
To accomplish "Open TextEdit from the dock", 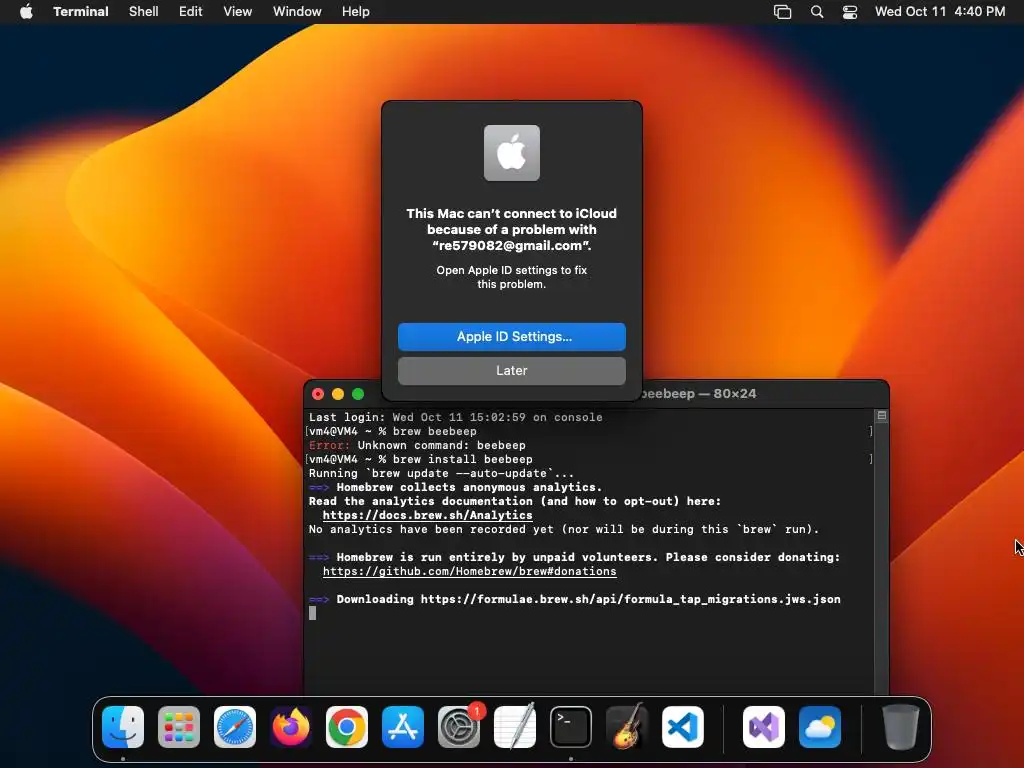I will 515,727.
